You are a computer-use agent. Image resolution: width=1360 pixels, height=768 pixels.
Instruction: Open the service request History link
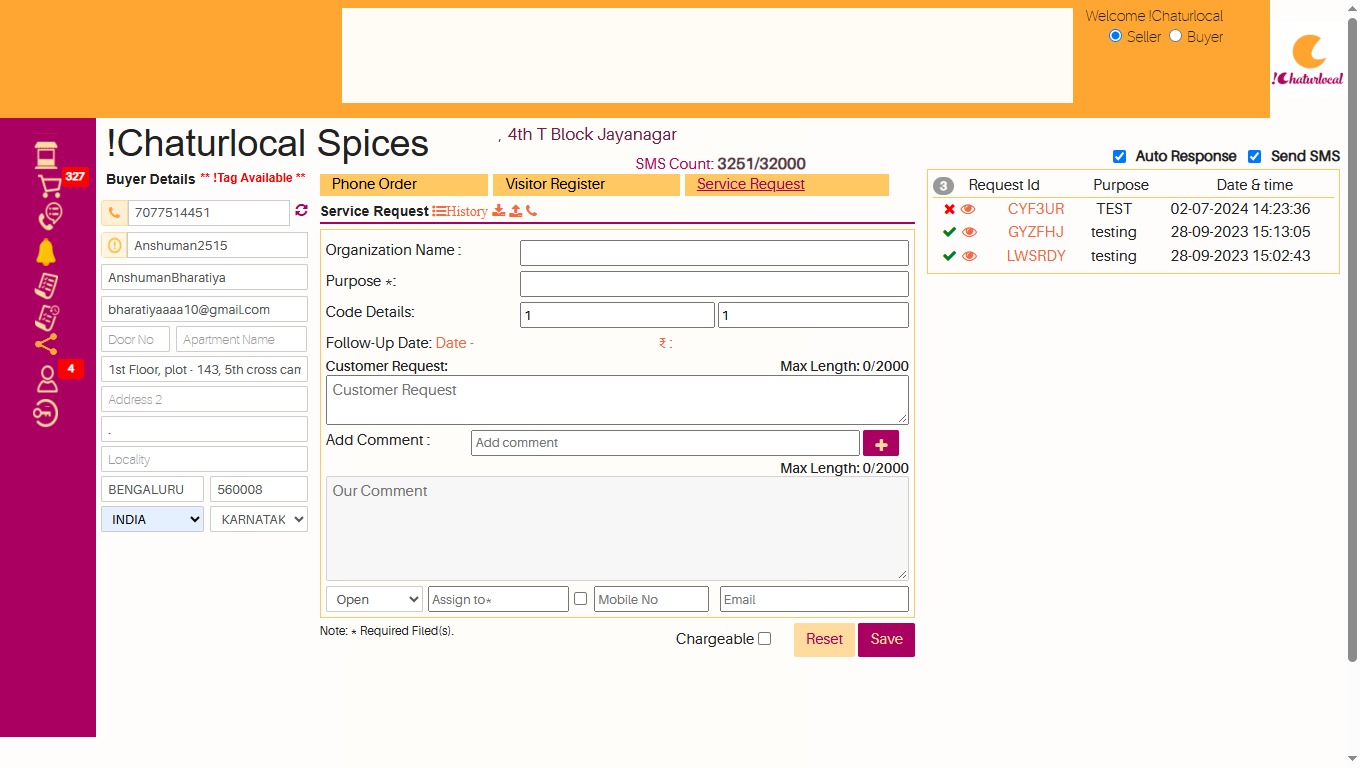[460, 211]
